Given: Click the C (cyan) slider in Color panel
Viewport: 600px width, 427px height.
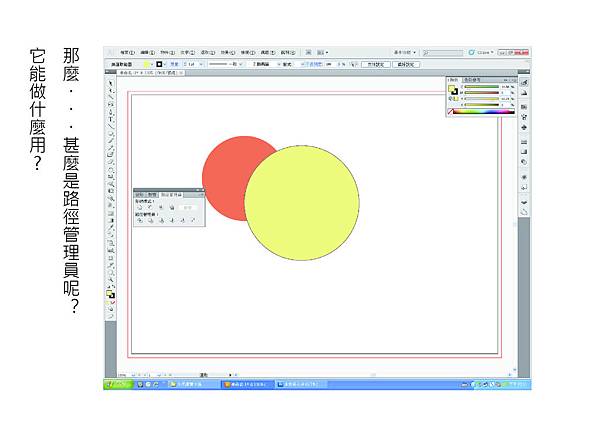Looking at the screenshot, I should [x=481, y=87].
